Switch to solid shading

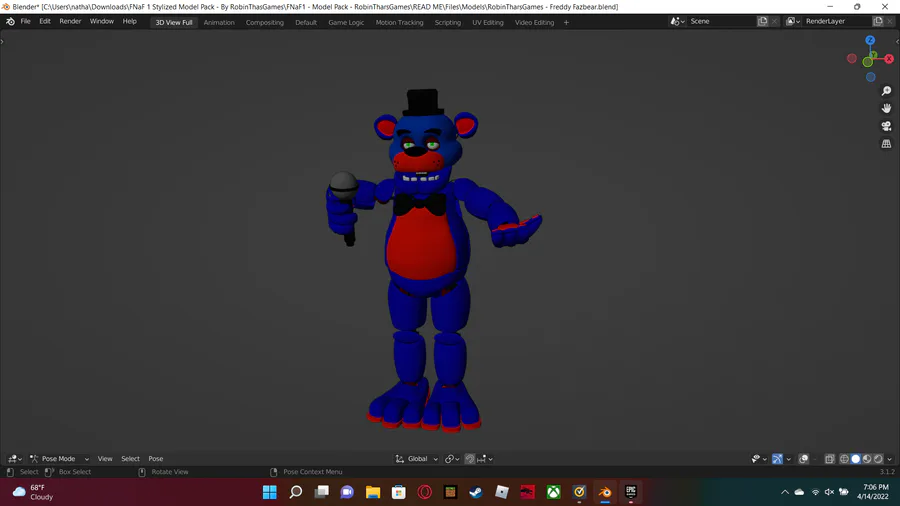pos(856,459)
